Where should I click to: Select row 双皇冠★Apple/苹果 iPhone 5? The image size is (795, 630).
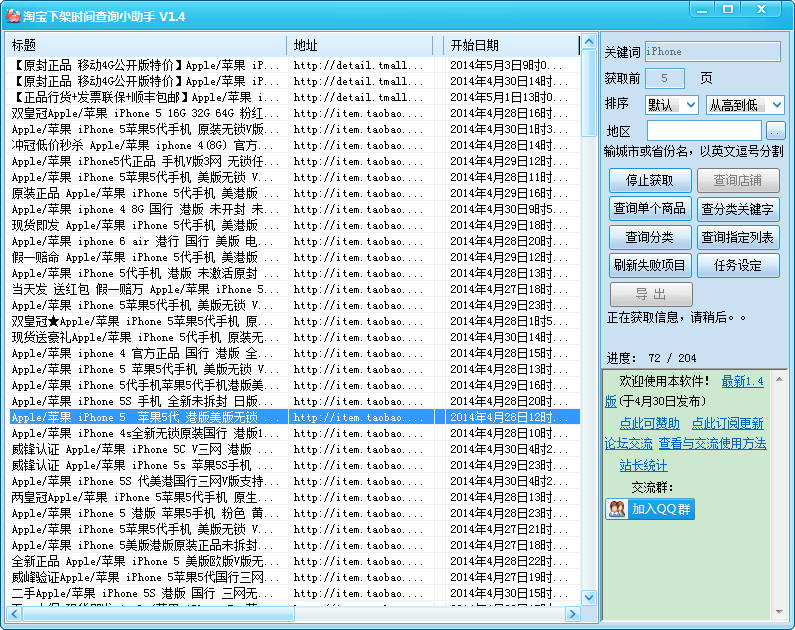click(295, 321)
